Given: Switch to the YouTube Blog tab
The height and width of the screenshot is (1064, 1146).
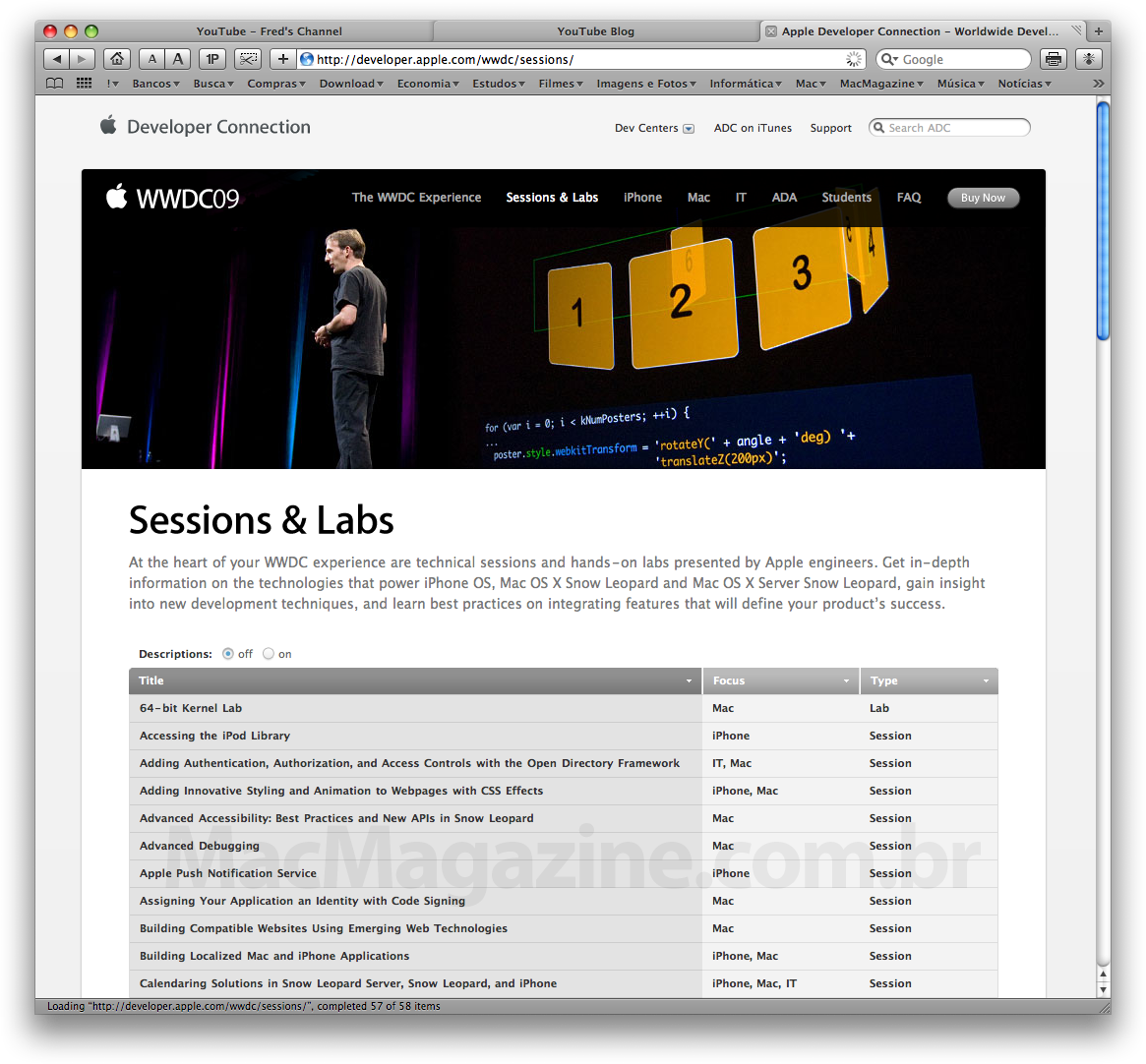Looking at the screenshot, I should click(595, 31).
